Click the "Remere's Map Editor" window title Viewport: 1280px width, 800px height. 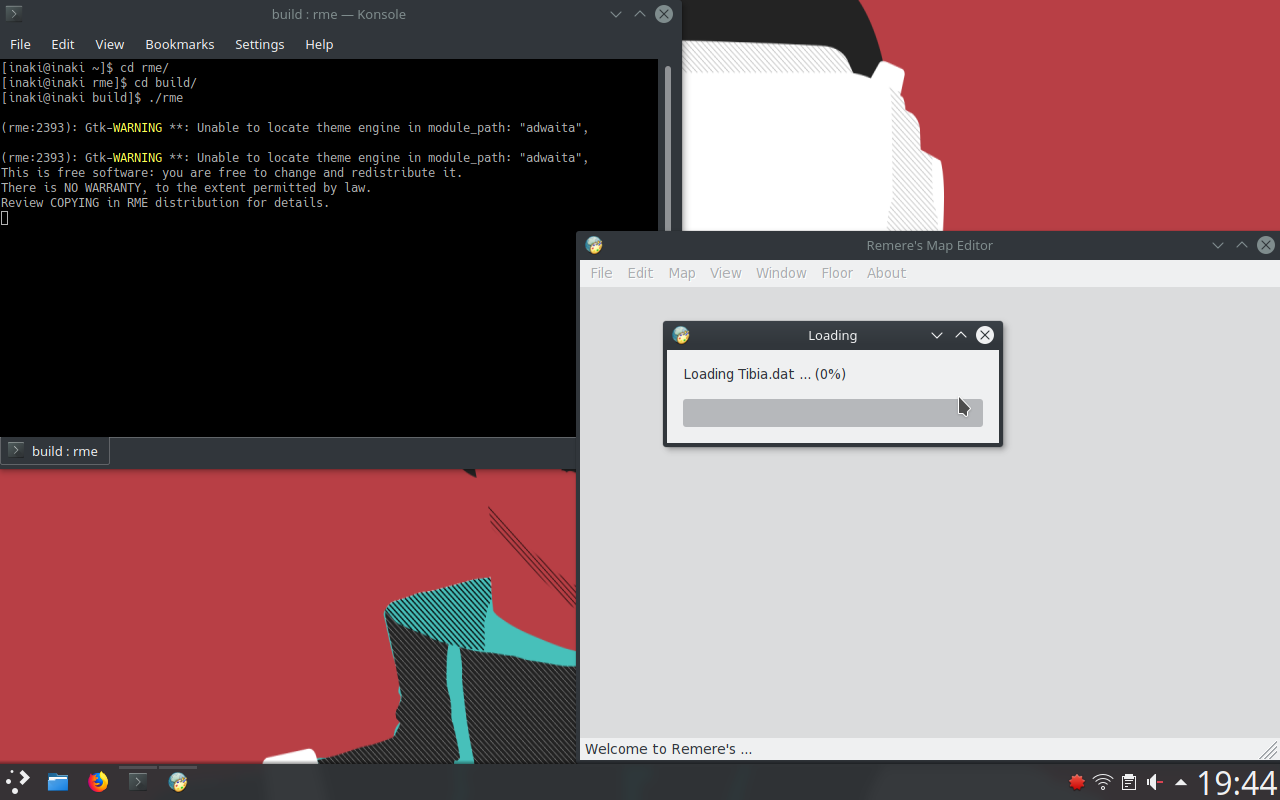click(929, 245)
